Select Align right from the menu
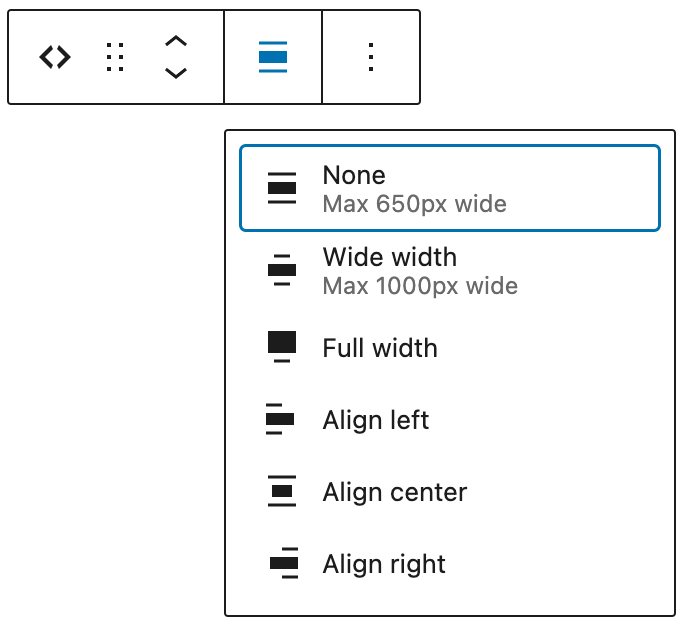The width and height of the screenshot is (684, 628). pyautogui.click(x=450, y=563)
